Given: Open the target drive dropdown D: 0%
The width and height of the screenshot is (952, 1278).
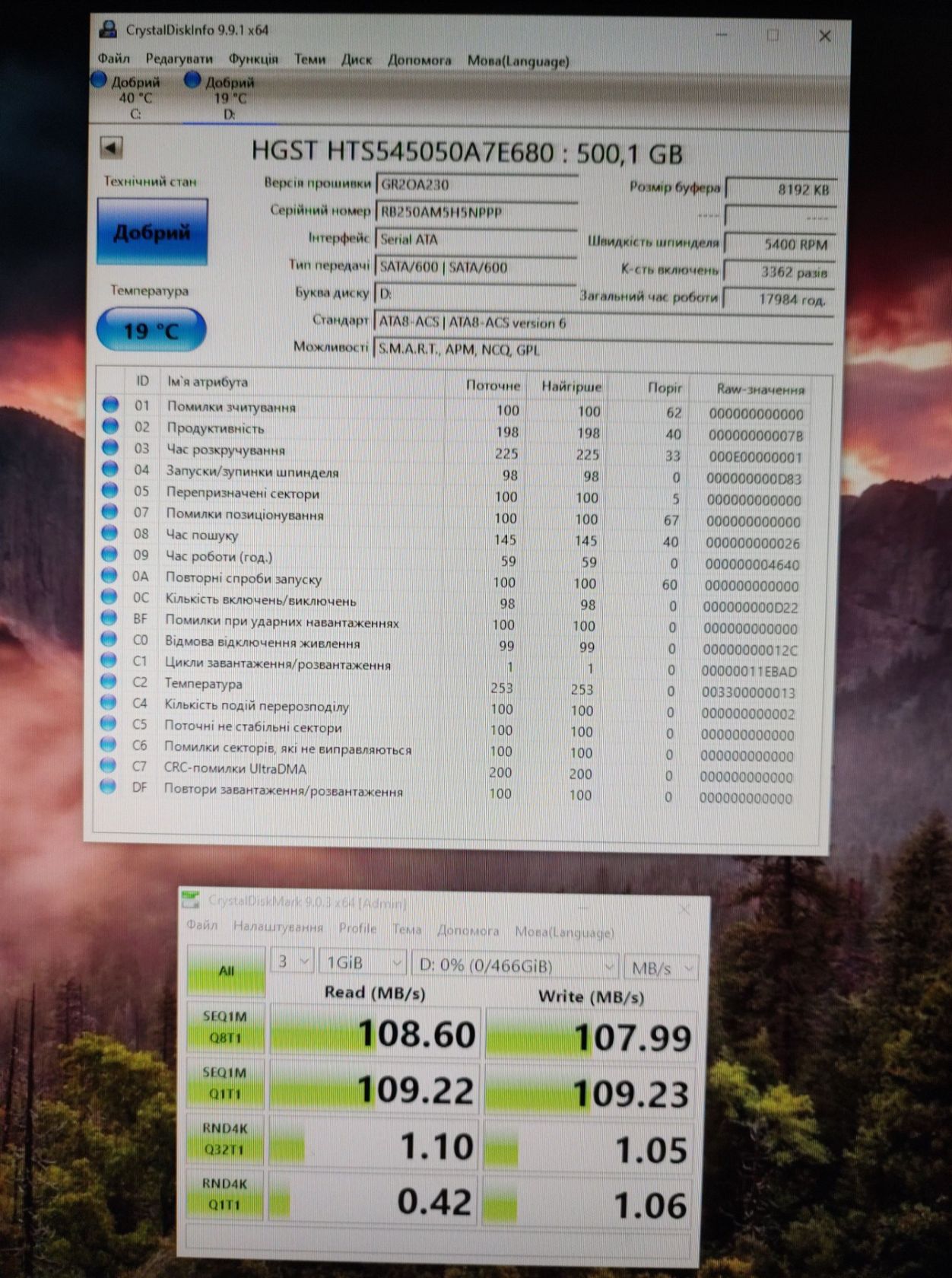Looking at the screenshot, I should click(x=515, y=965).
